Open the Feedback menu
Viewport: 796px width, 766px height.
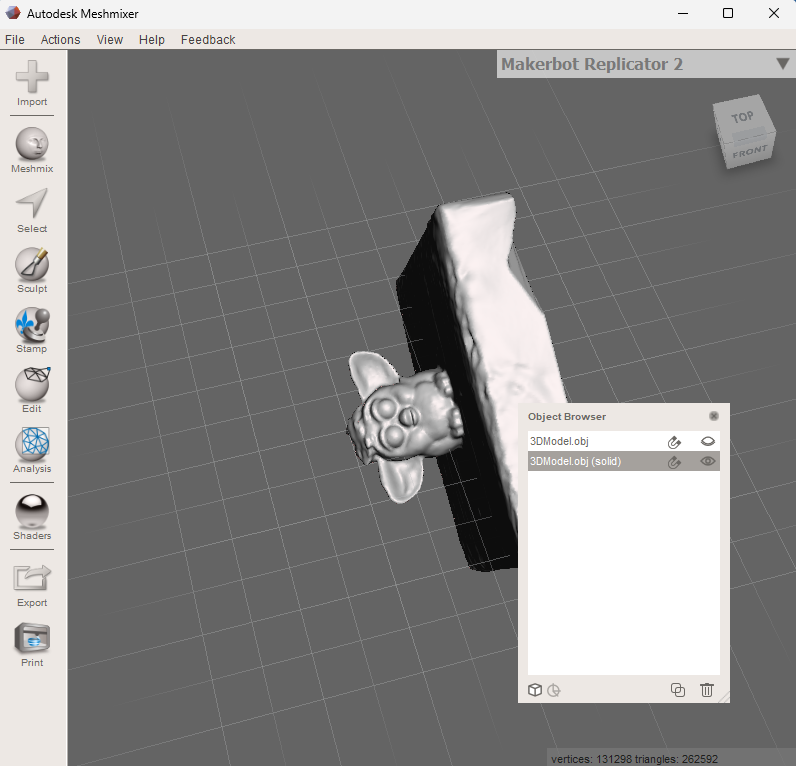[x=208, y=40]
